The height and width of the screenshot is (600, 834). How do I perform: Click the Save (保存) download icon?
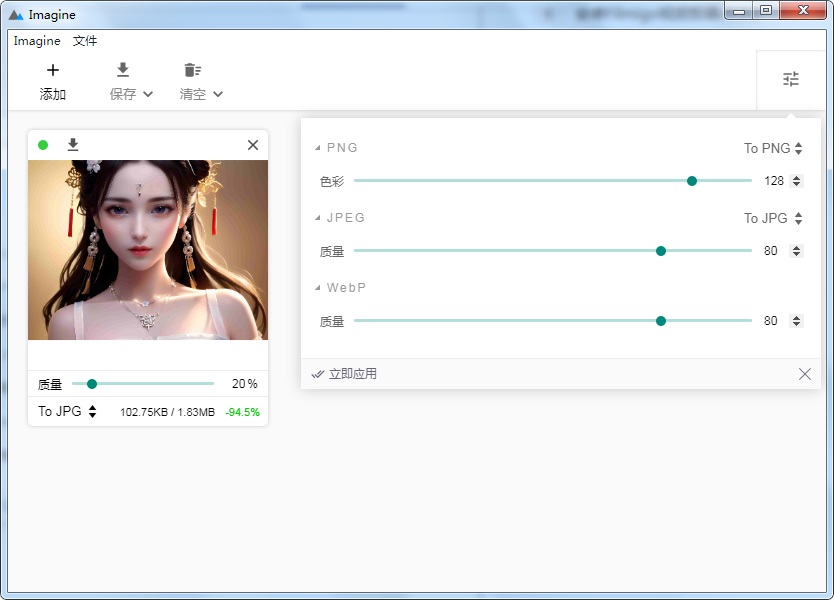coord(123,70)
